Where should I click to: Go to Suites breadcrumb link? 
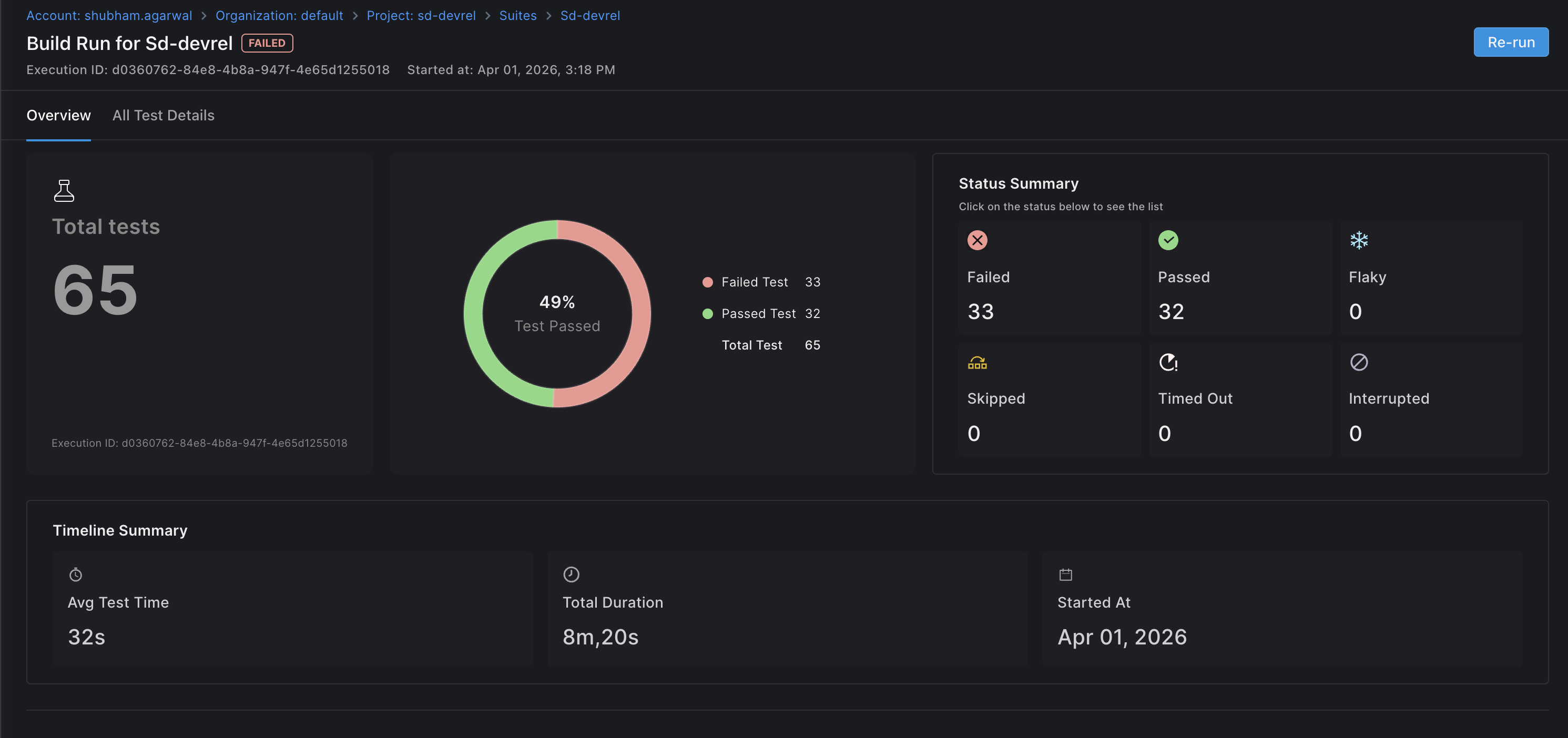[x=518, y=16]
